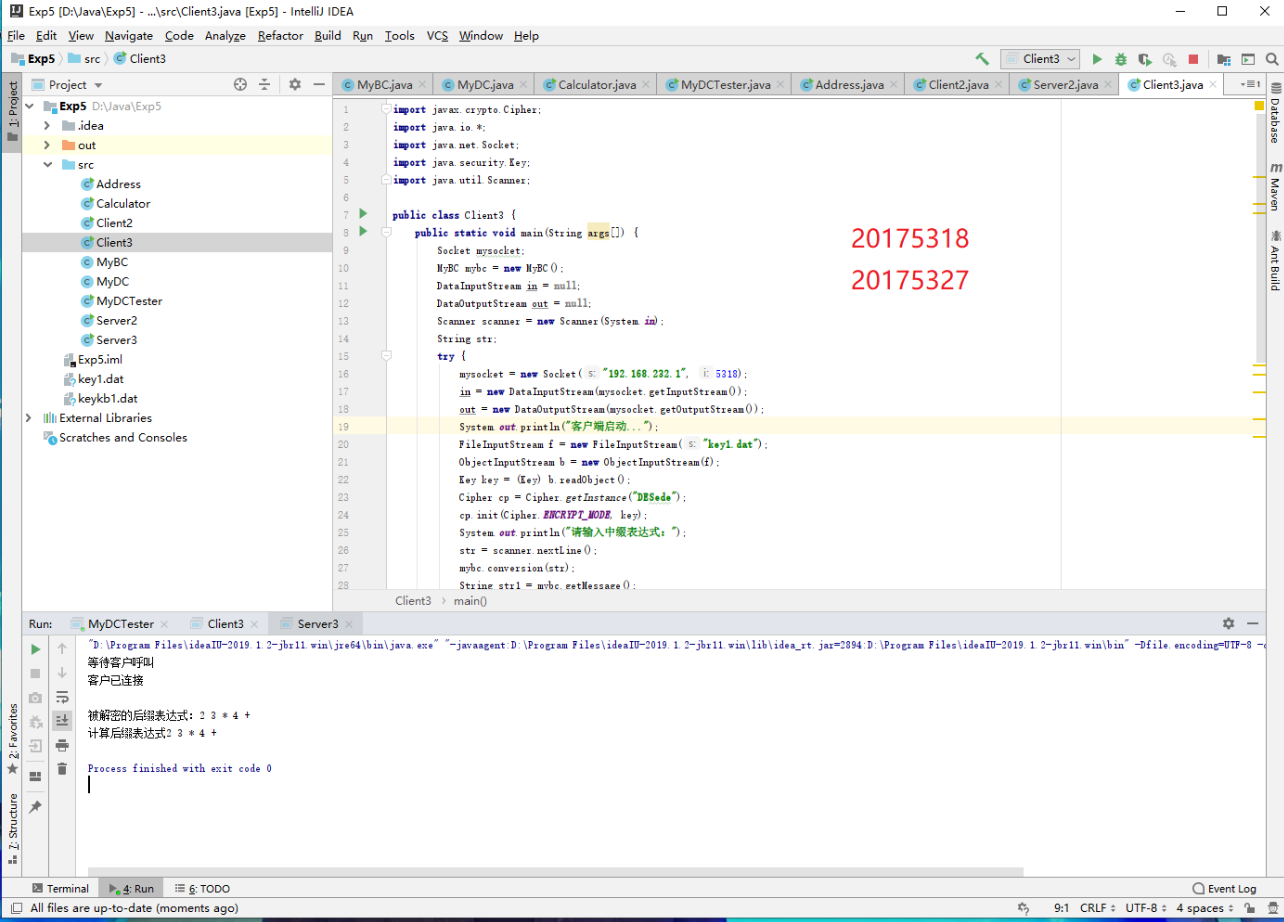Open Project panel settings gear
The width and height of the screenshot is (1284, 922).
[x=295, y=85]
